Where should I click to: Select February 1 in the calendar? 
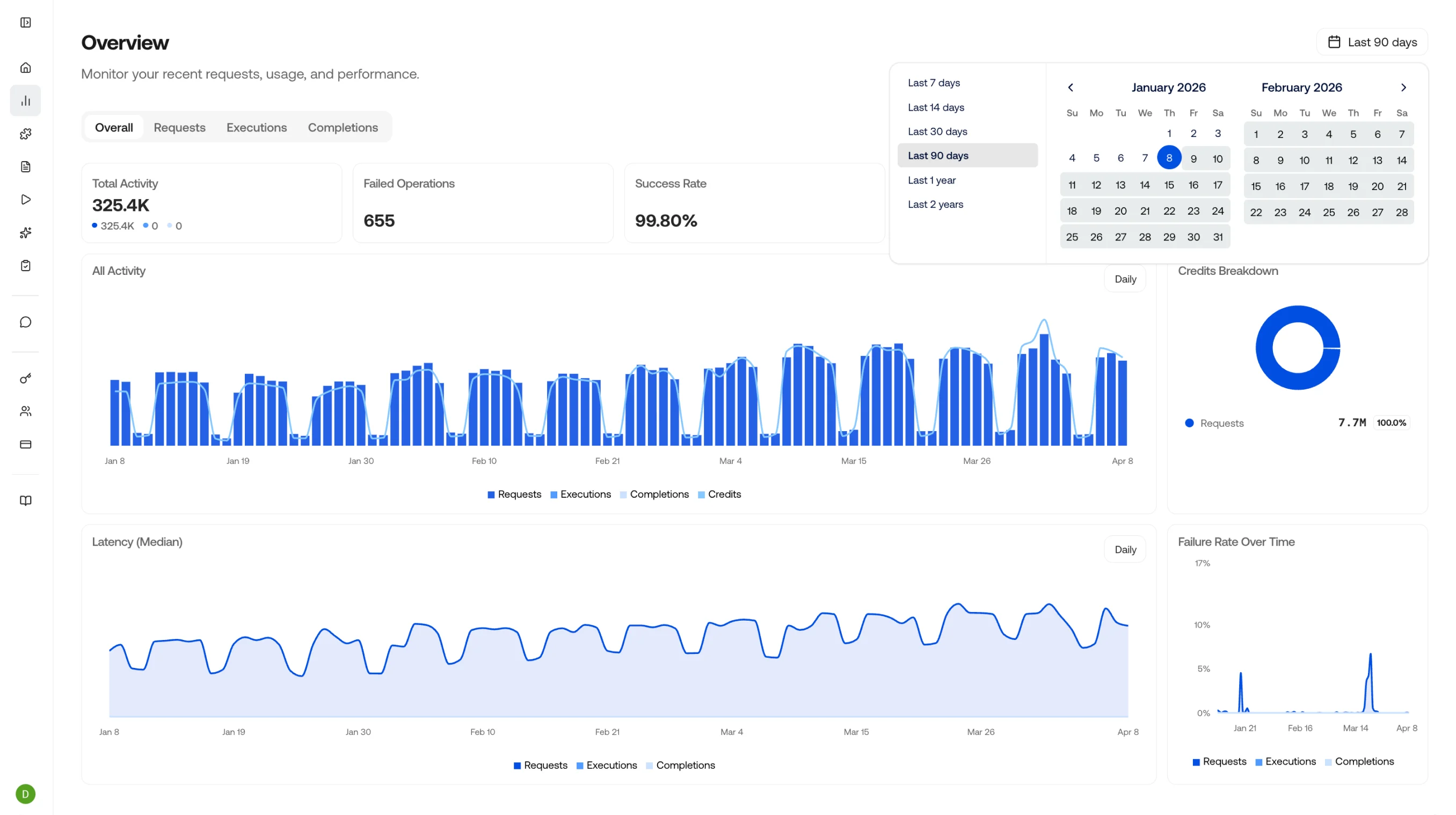[1255, 135]
